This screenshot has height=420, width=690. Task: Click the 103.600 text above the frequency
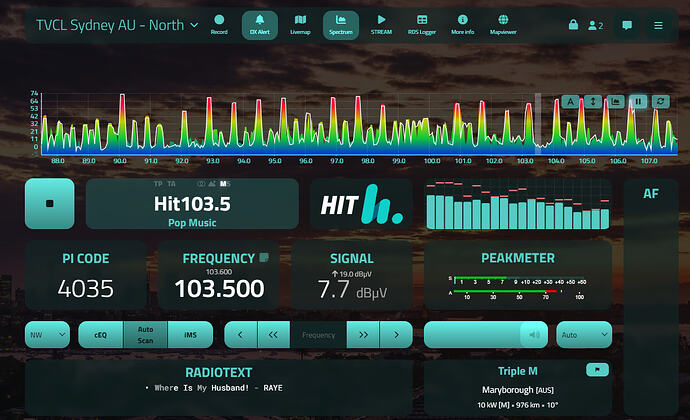(219, 272)
